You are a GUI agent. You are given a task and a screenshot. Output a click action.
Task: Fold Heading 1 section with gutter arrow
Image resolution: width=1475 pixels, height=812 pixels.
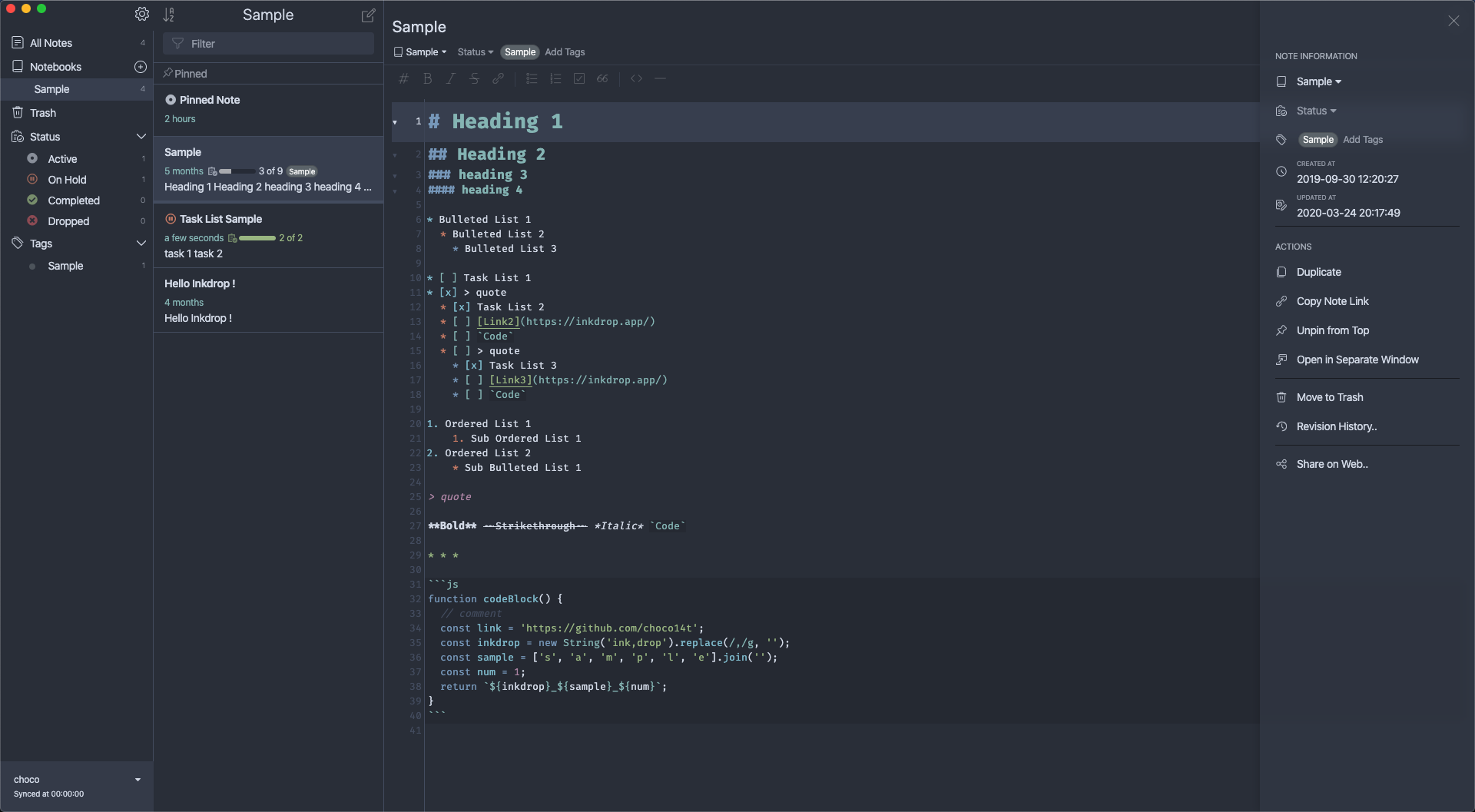(395, 122)
